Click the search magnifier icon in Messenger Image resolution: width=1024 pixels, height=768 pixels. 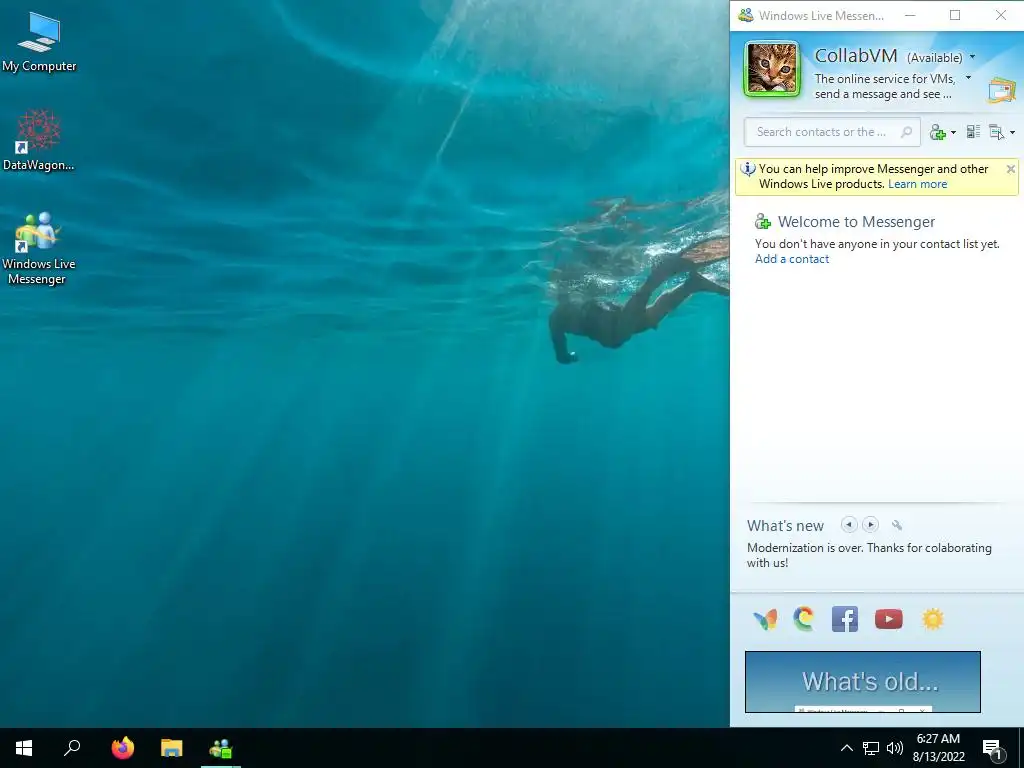coord(906,132)
